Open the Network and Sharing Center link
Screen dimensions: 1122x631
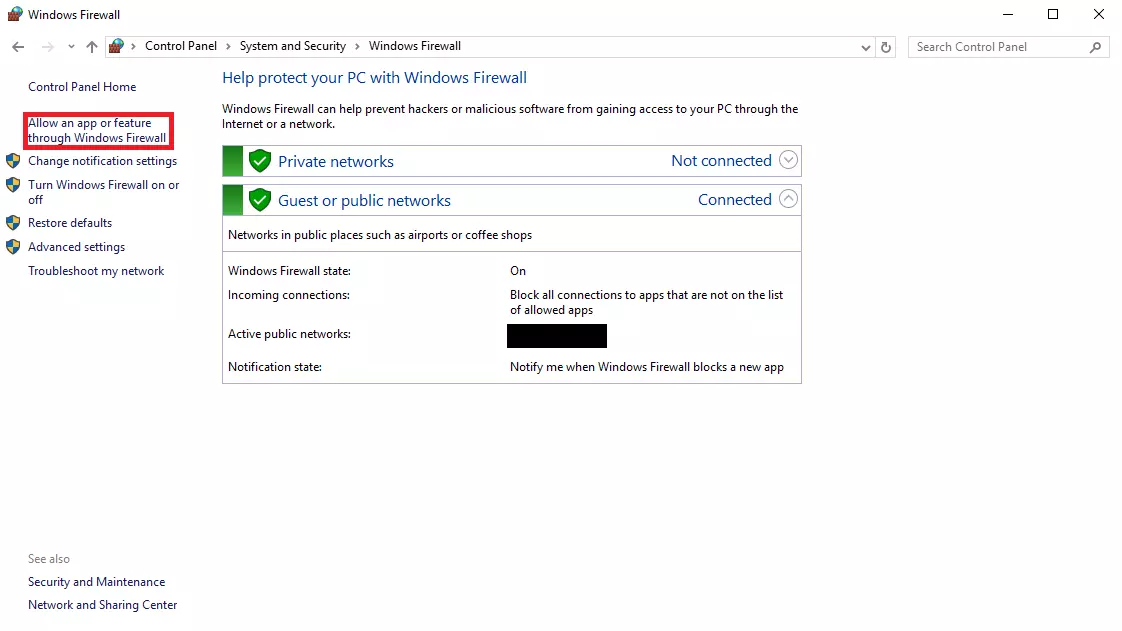point(102,605)
